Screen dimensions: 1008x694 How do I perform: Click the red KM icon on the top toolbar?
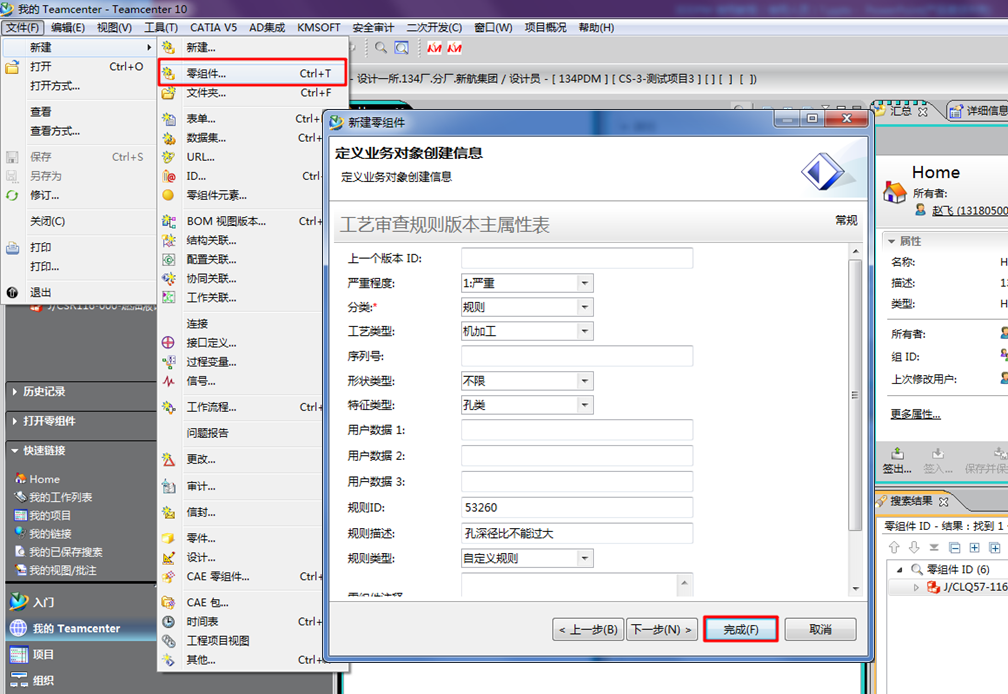pyautogui.click(x=434, y=46)
